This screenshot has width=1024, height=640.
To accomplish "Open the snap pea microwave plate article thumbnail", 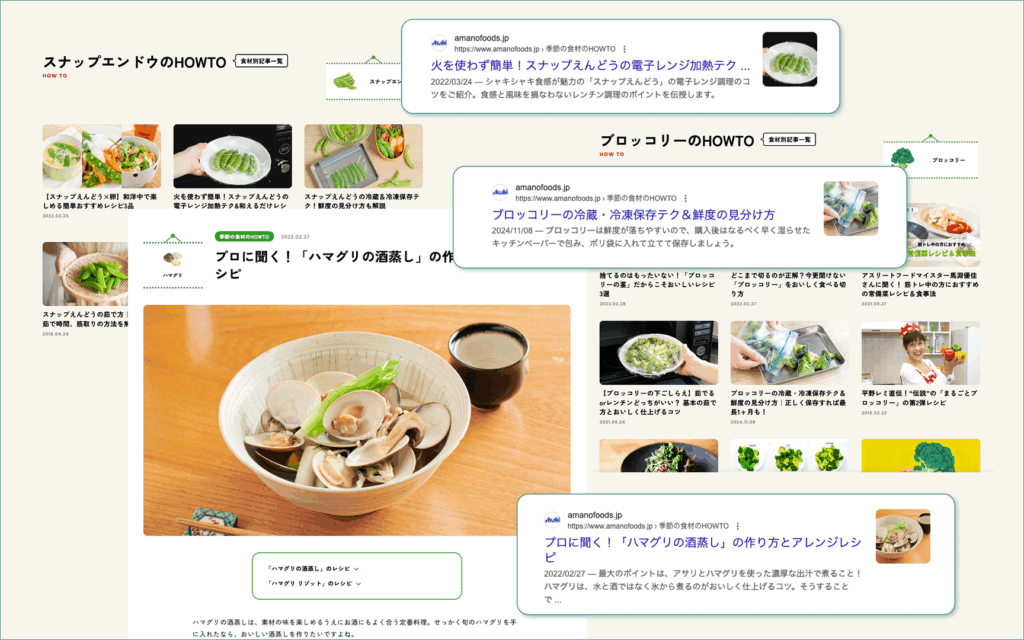I will [232, 156].
